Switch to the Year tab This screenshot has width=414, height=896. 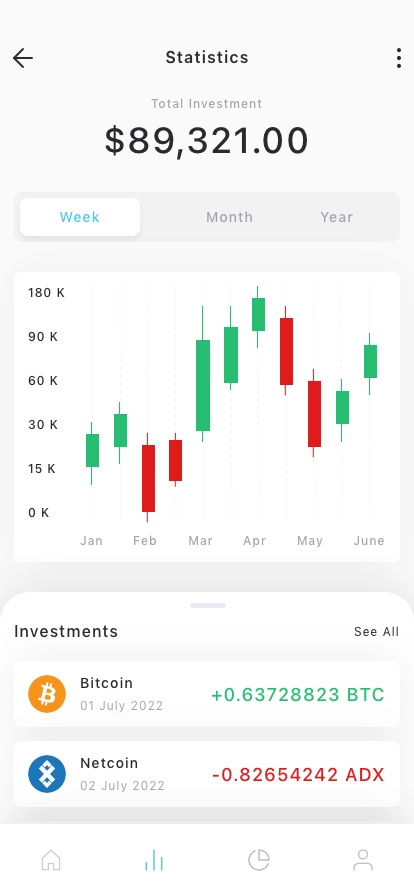tap(337, 217)
